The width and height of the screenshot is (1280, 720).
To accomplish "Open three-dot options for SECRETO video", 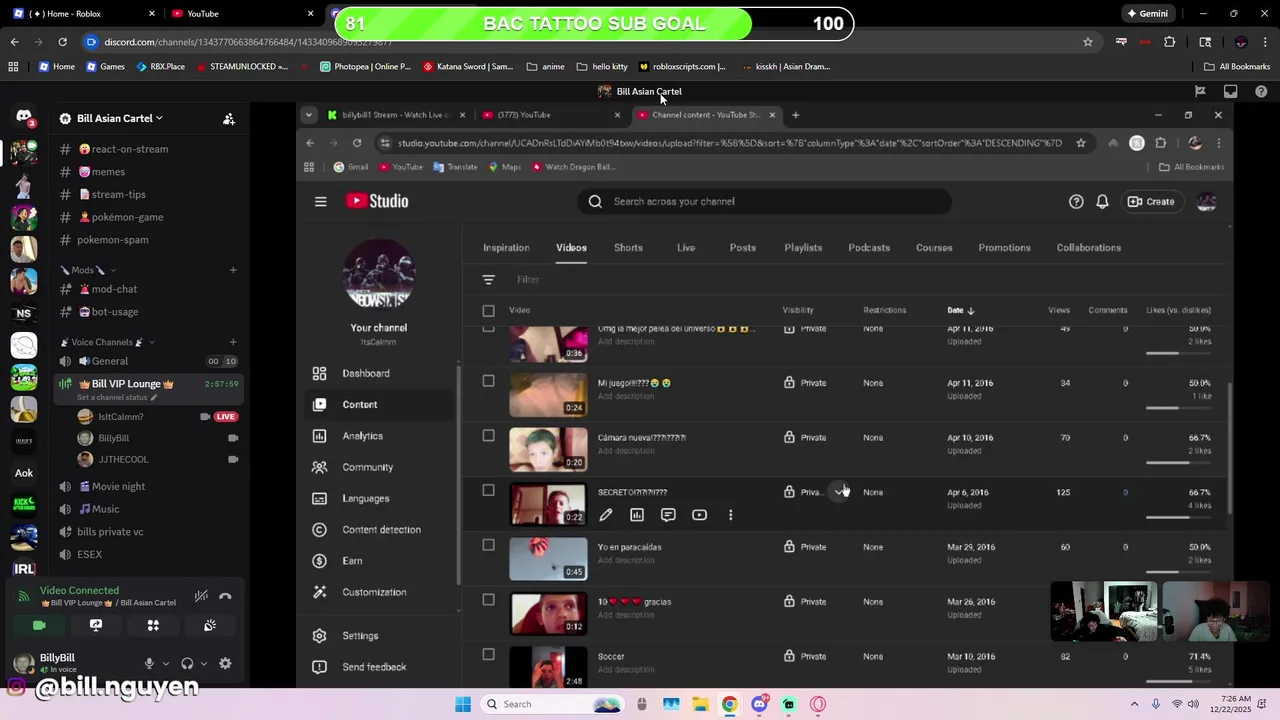I will pos(730,515).
